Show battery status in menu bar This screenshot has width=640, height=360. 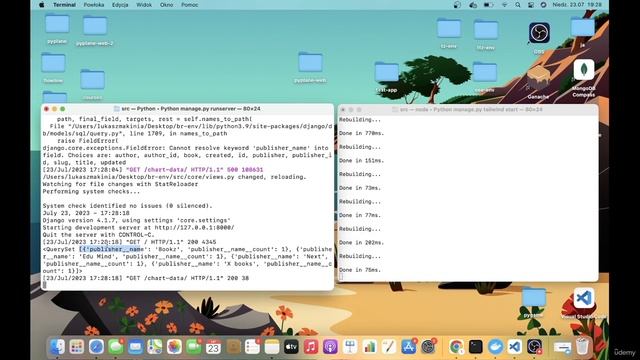[x=488, y=5]
